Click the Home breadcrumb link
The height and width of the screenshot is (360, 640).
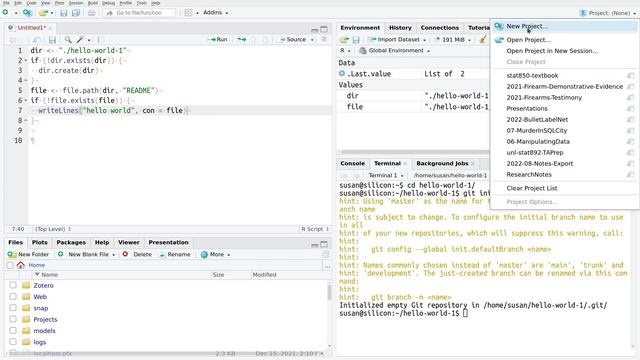click(x=37, y=265)
